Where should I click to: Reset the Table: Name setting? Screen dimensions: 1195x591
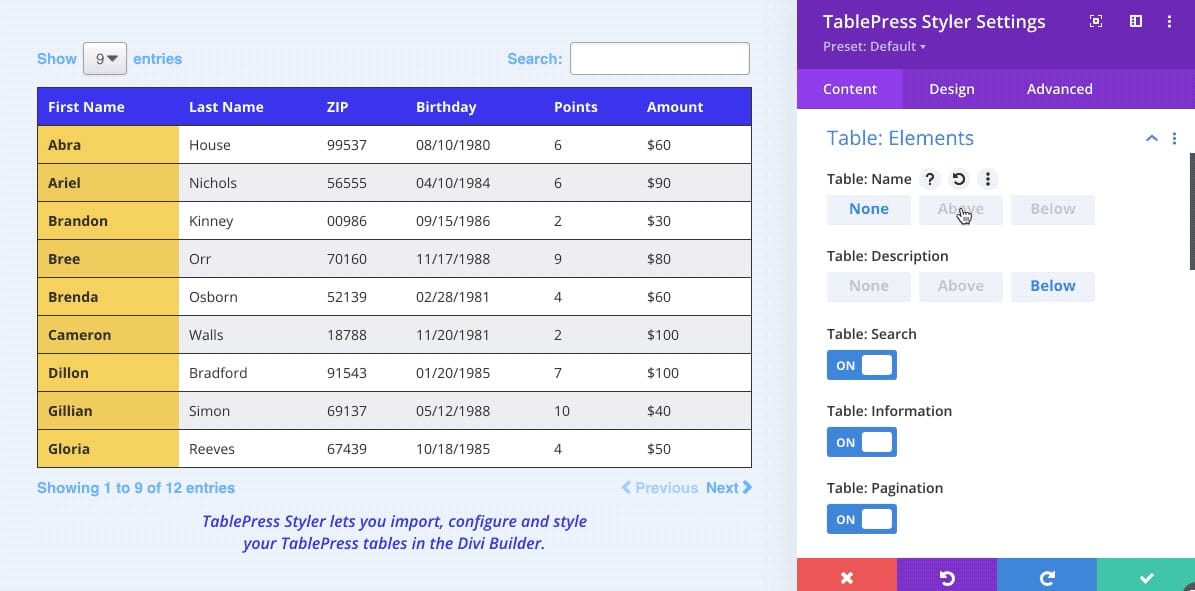click(959, 179)
